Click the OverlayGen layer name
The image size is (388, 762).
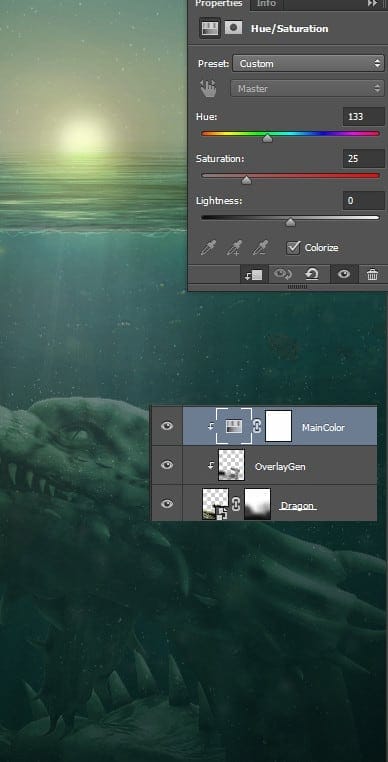tap(280, 467)
